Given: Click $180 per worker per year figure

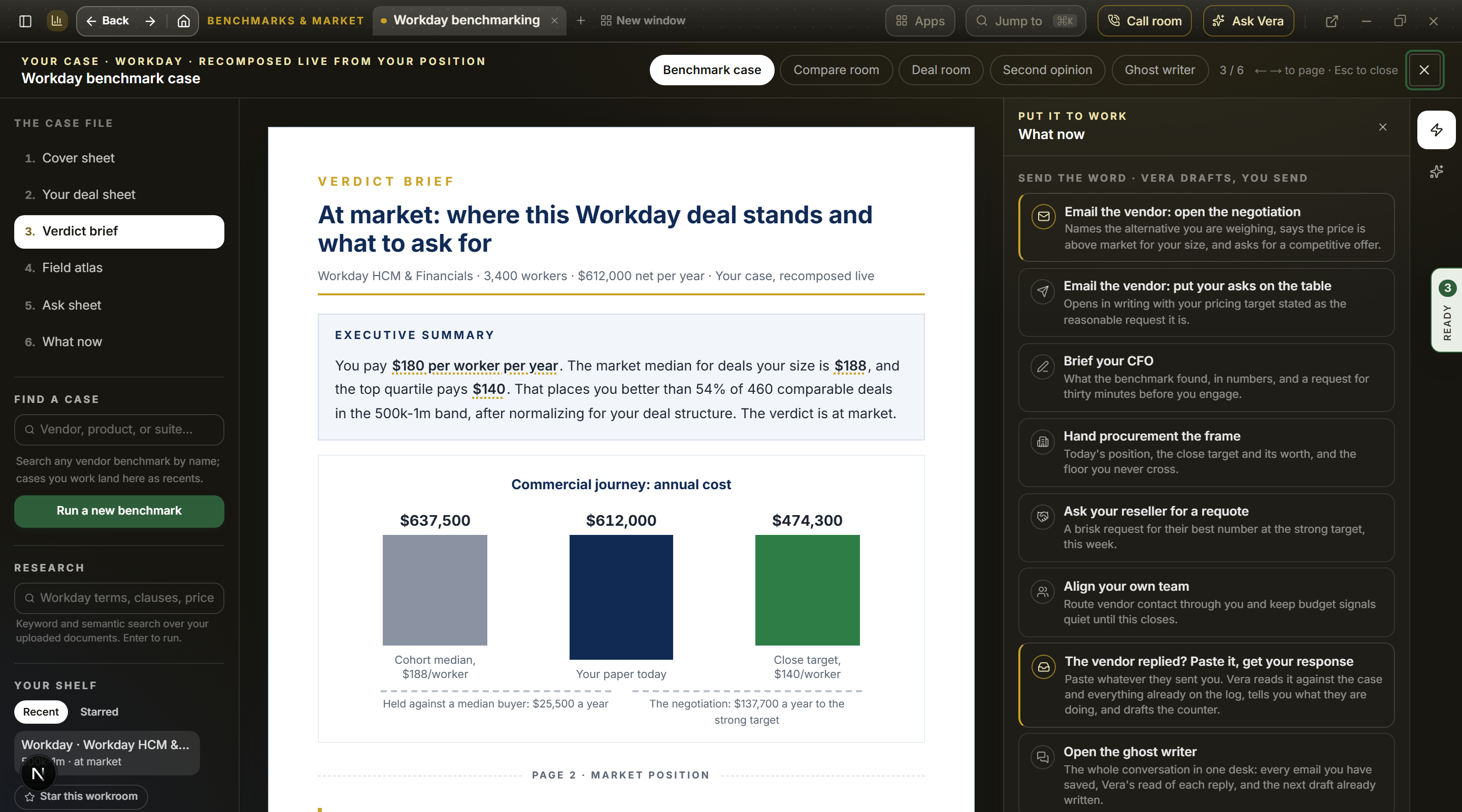Looking at the screenshot, I should click(475, 366).
